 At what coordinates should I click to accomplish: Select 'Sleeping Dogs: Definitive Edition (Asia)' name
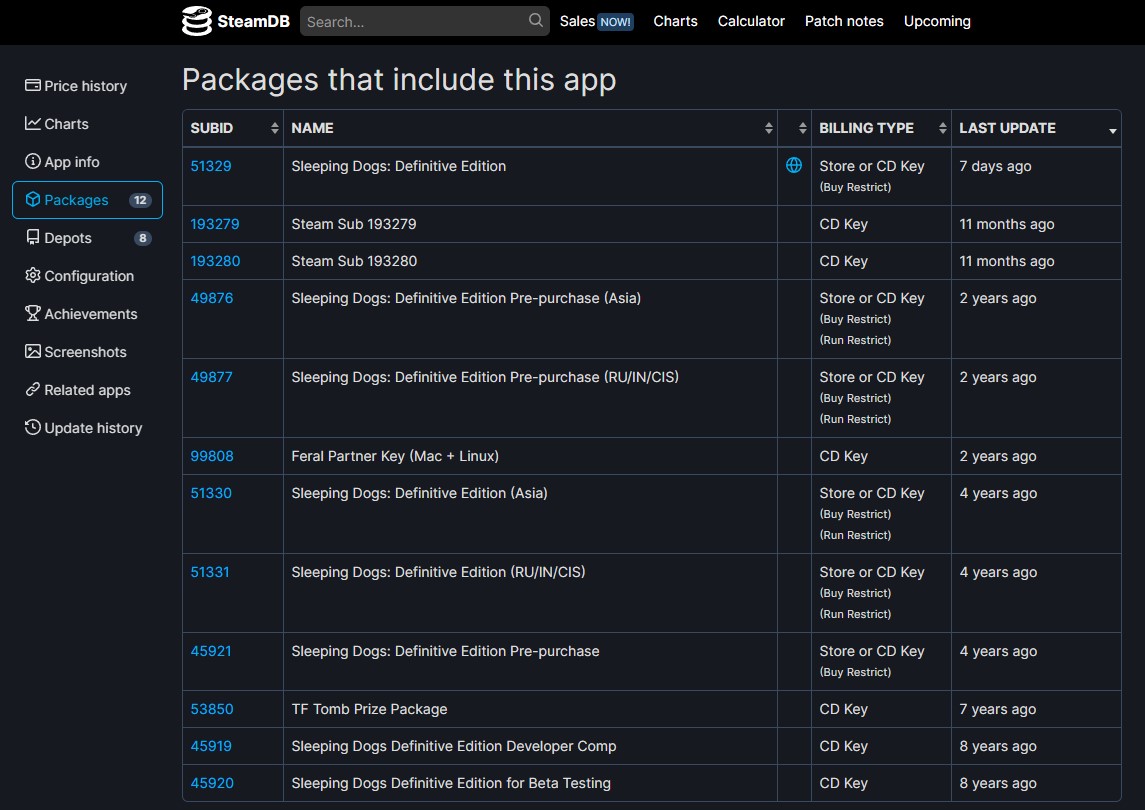[x=419, y=493]
